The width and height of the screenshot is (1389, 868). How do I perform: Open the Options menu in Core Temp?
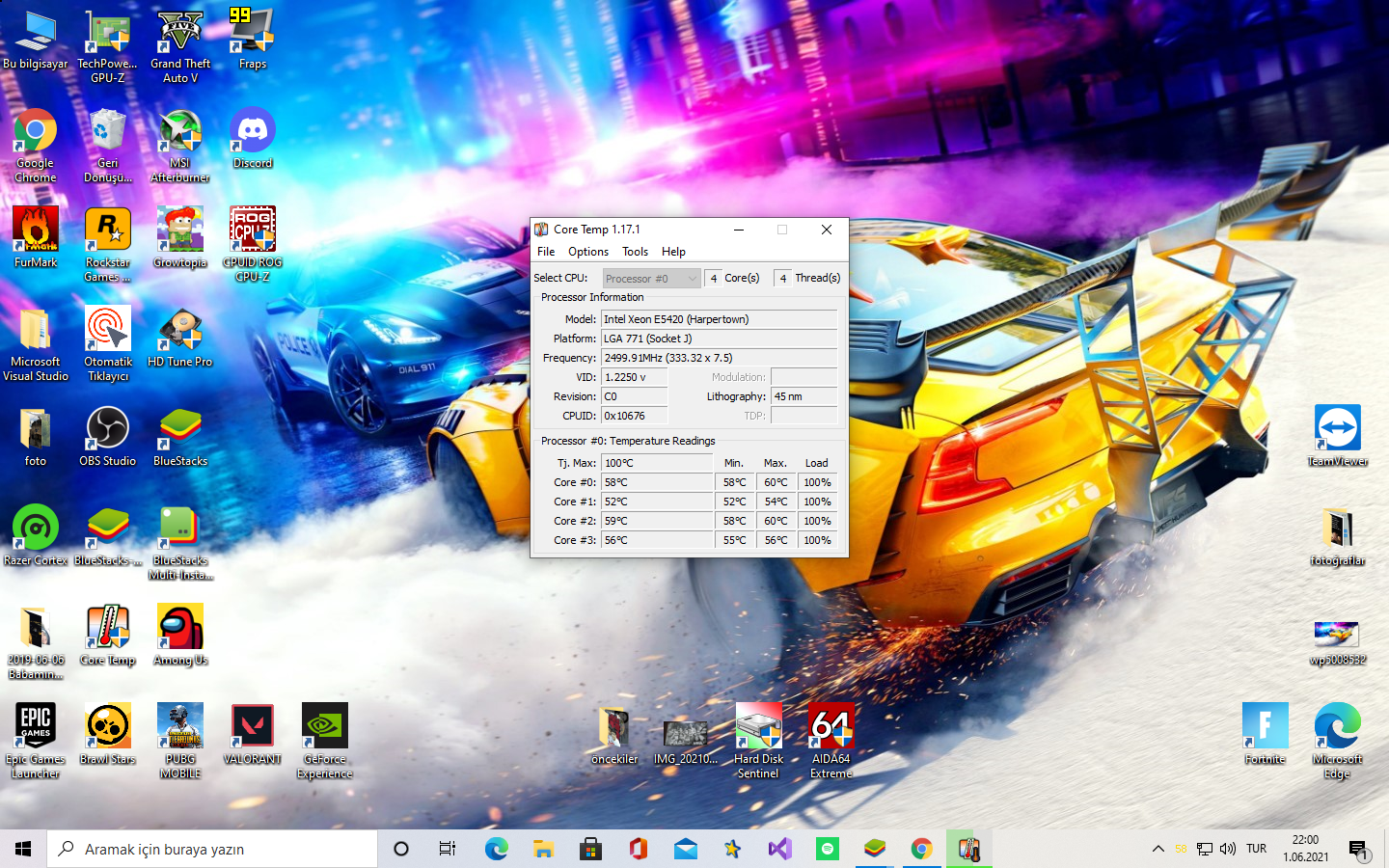click(588, 252)
